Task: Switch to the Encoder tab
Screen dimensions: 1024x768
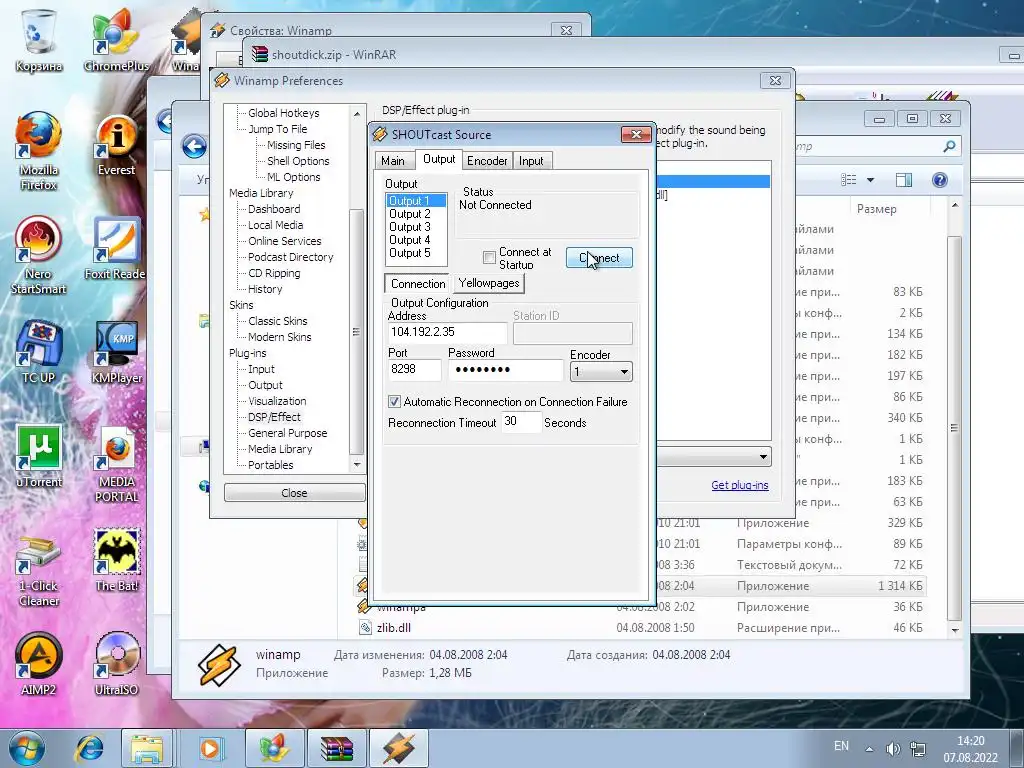Action: click(487, 161)
